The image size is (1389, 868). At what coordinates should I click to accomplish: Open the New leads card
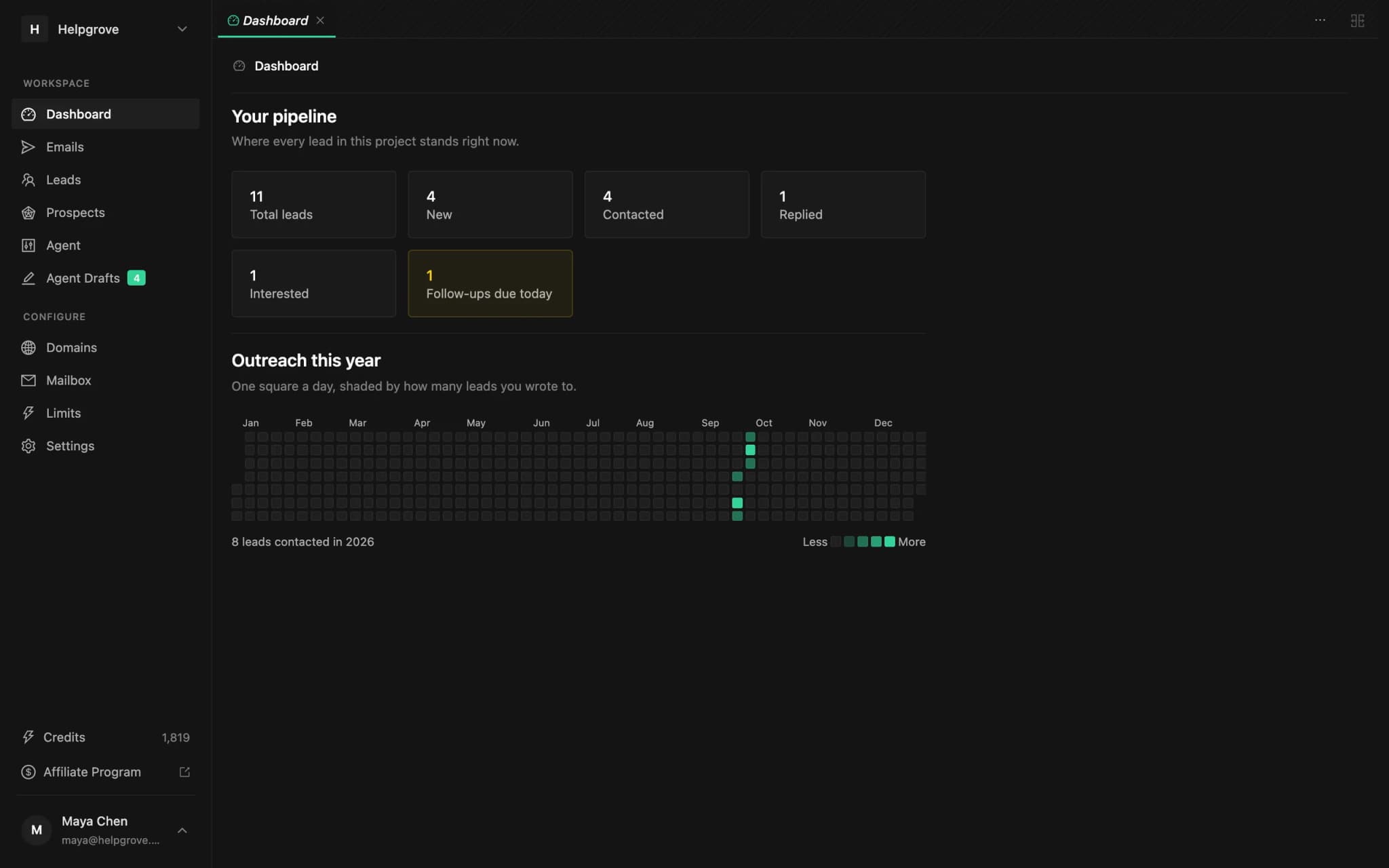pos(490,204)
